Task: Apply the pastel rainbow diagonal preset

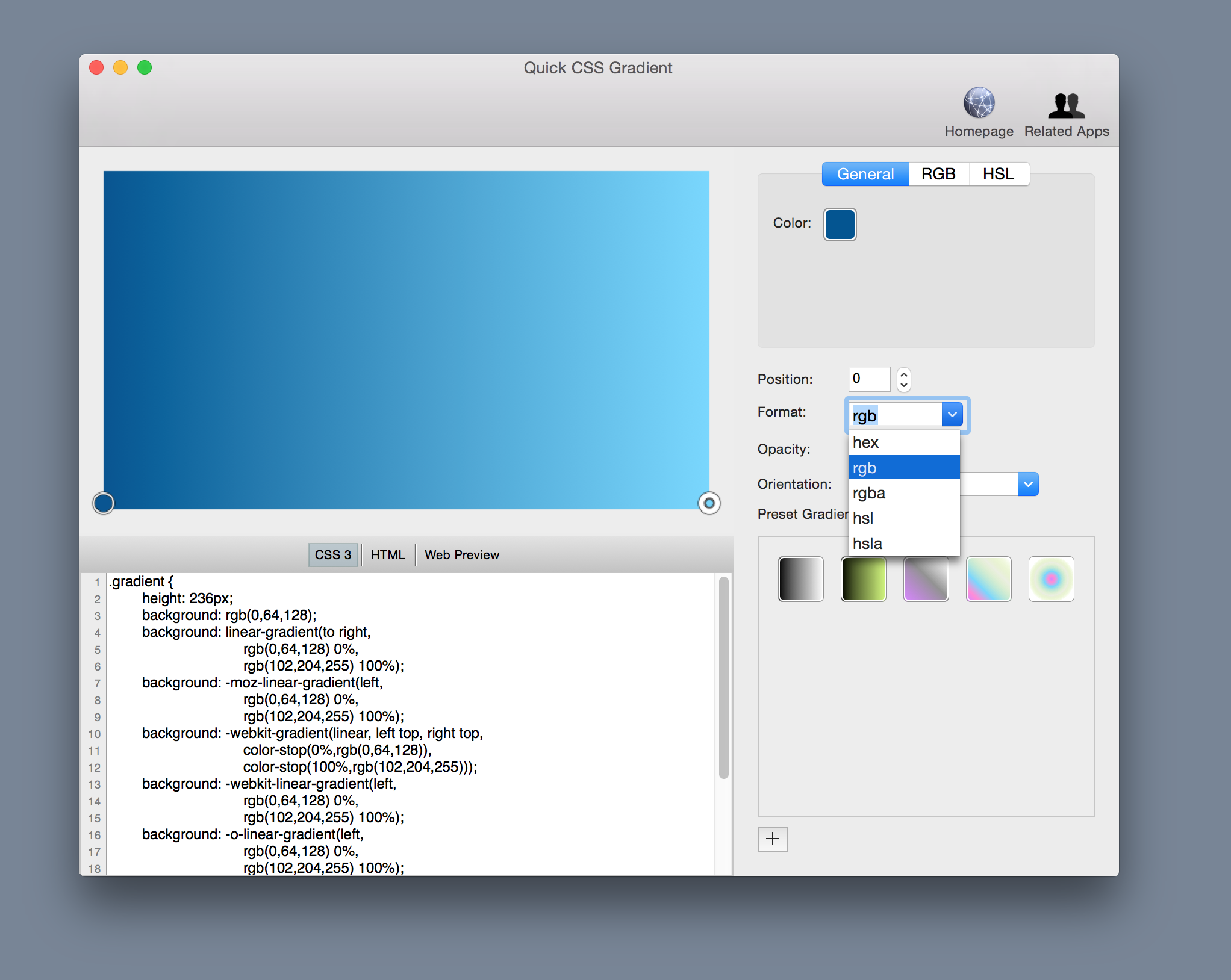Action: 988,579
